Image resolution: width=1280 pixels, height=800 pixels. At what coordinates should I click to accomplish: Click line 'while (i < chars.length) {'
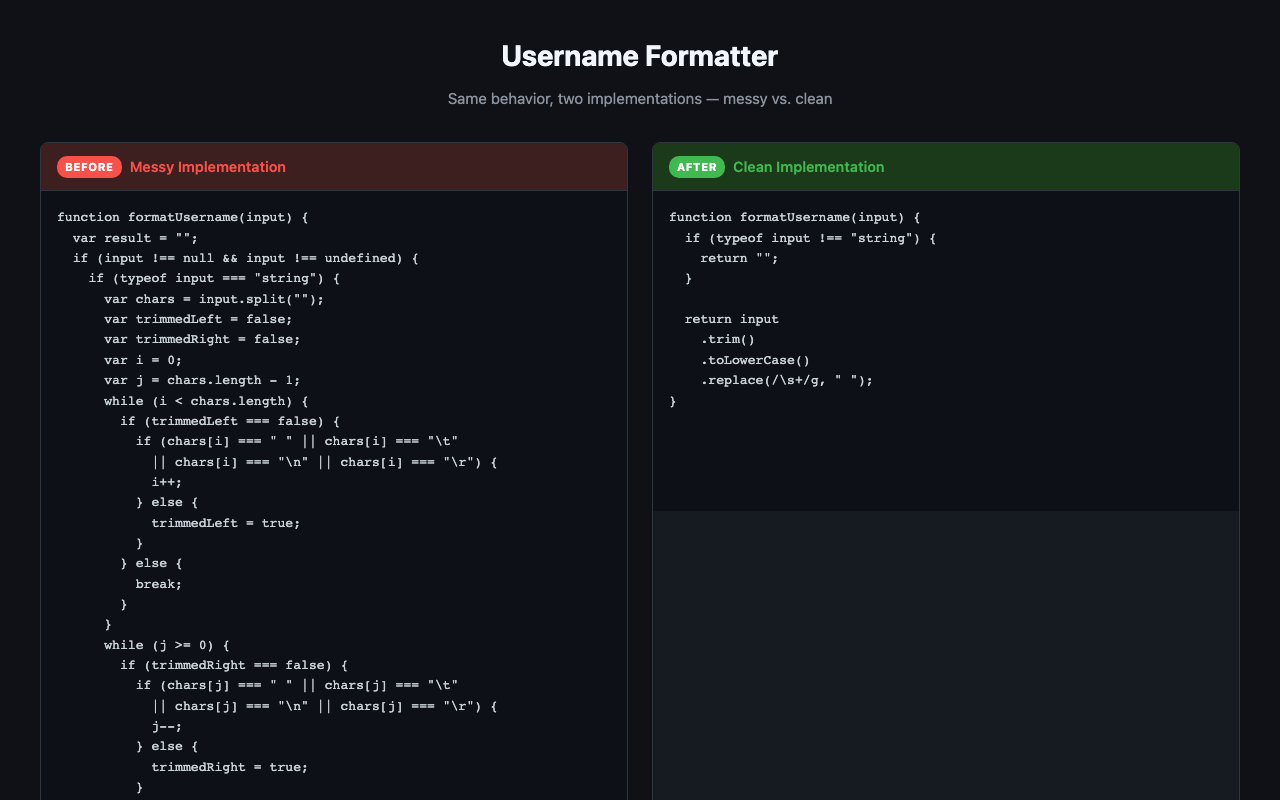(206, 400)
